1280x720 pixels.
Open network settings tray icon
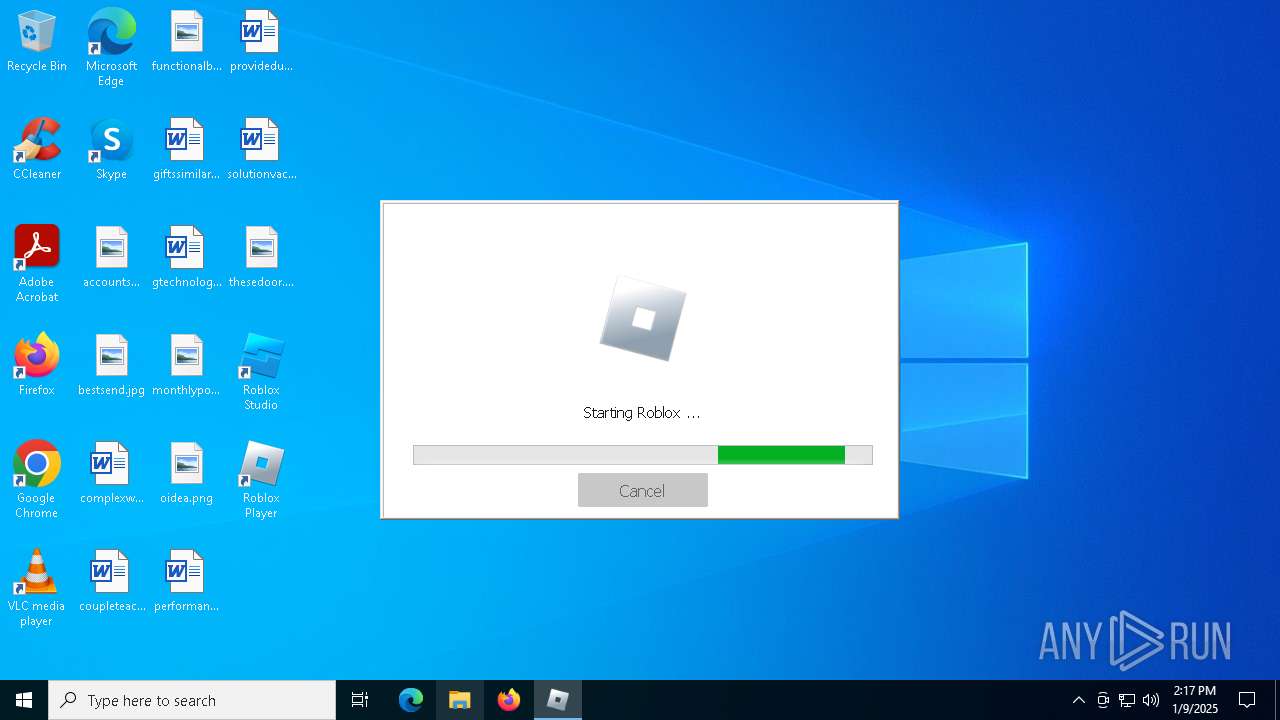[x=1127, y=700]
